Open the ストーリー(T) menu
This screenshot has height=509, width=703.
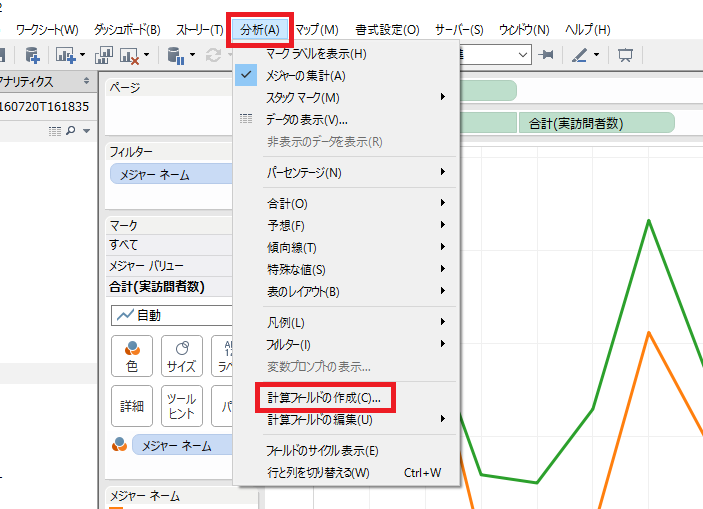point(200,30)
